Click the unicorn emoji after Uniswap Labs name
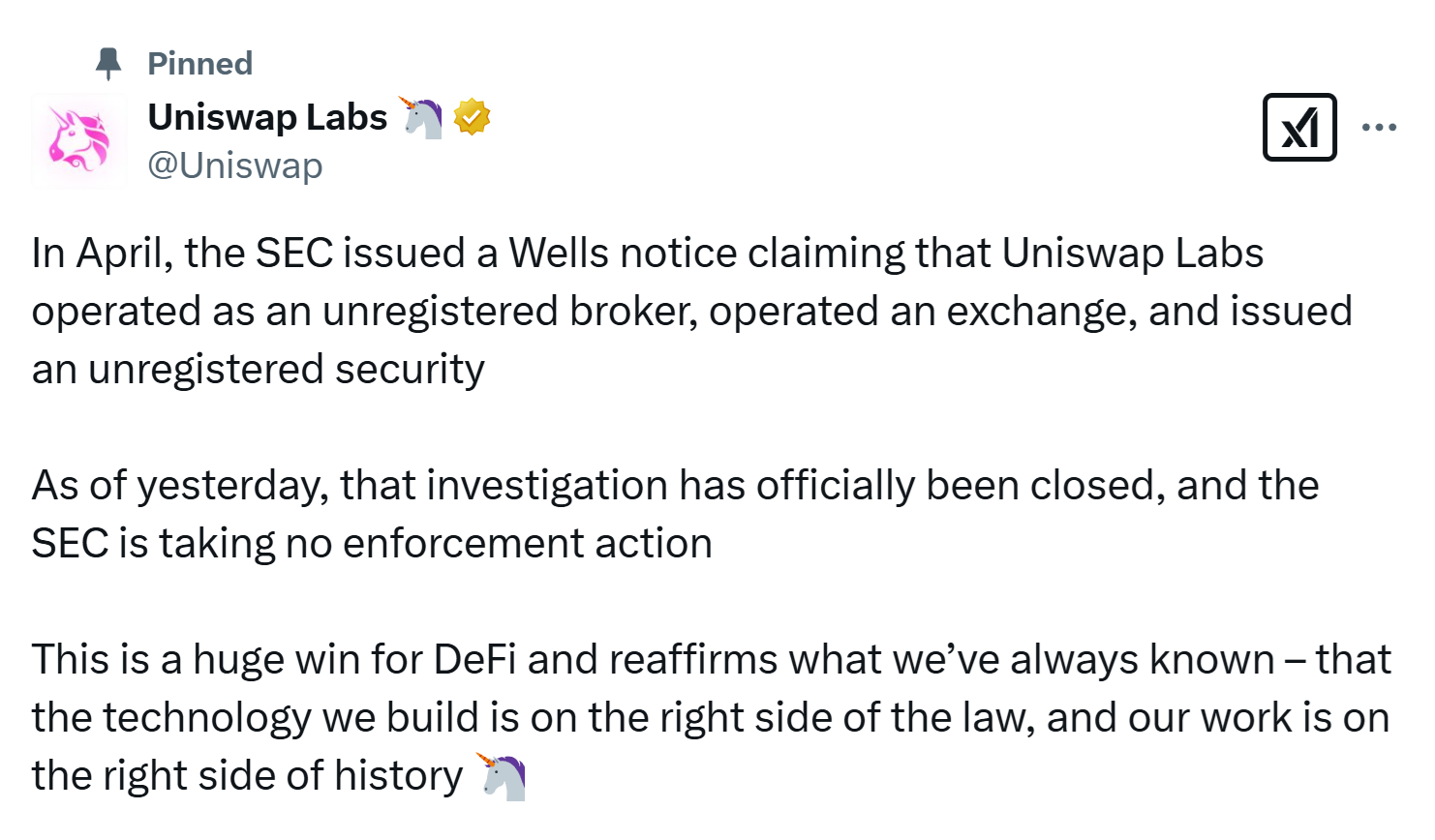The width and height of the screenshot is (1435, 840). [x=421, y=117]
